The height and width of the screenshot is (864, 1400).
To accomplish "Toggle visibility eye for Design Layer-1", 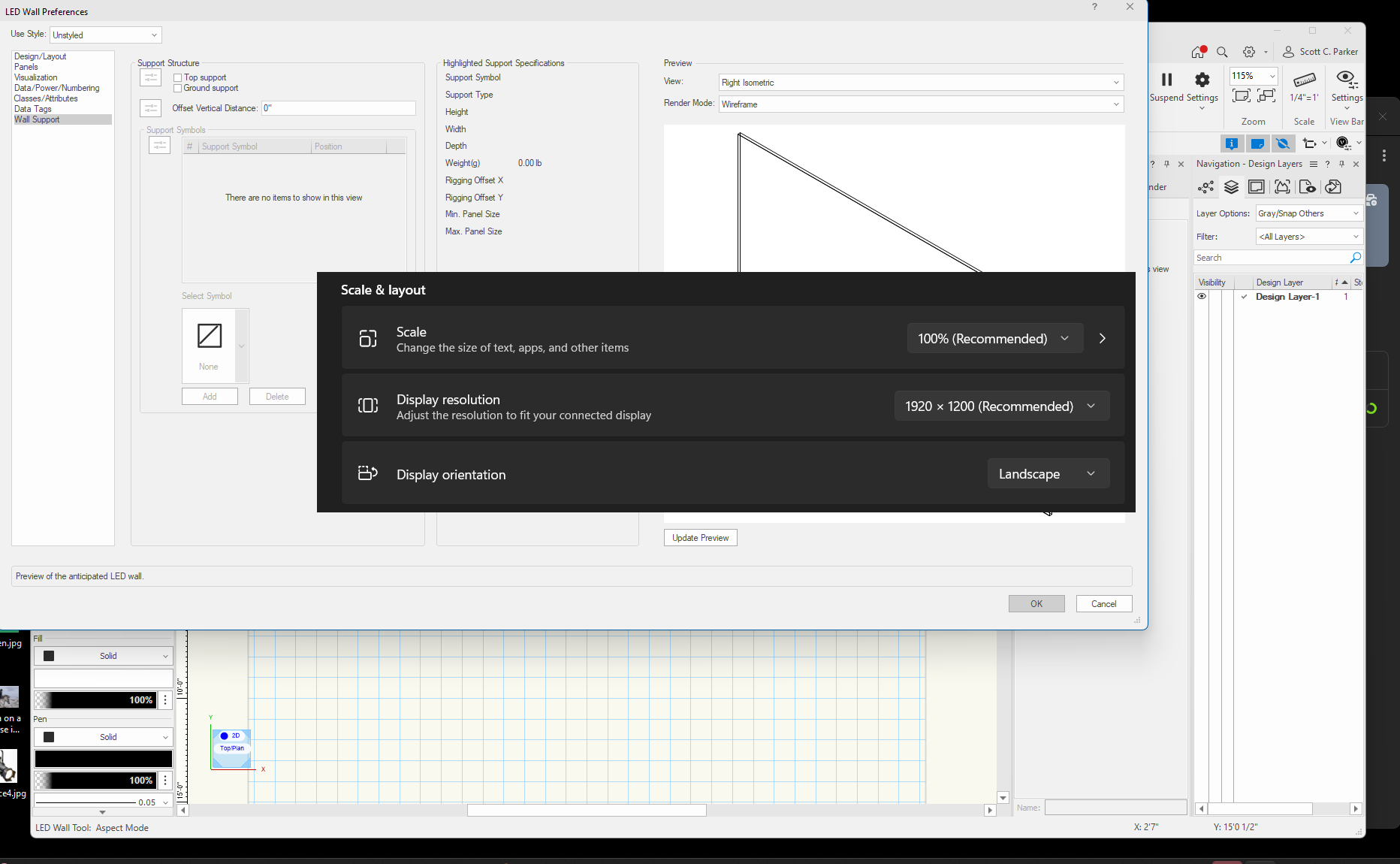I will tap(1202, 297).
